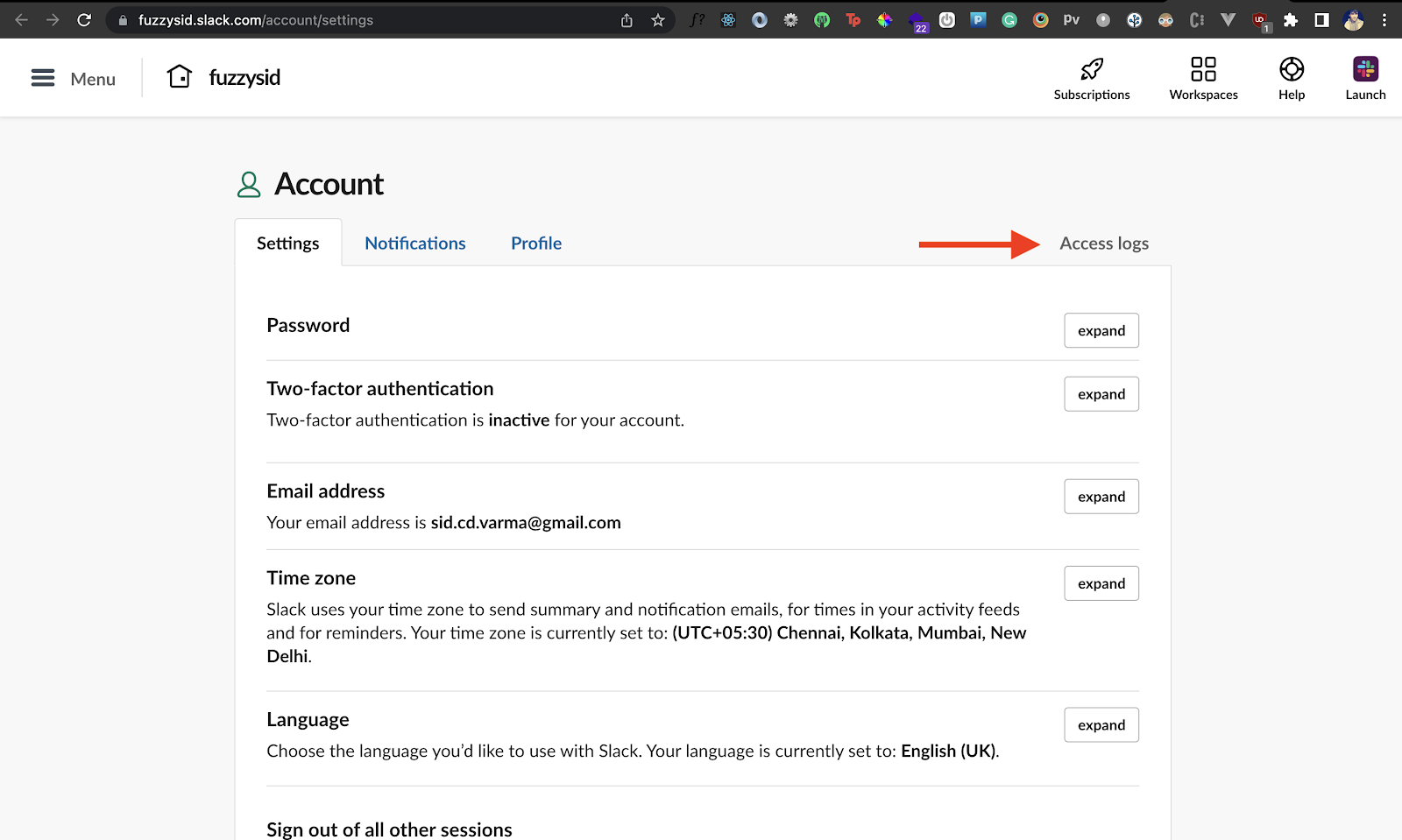Switch to the Notifications tab
Image resolution: width=1402 pixels, height=840 pixels.
pyautogui.click(x=415, y=244)
